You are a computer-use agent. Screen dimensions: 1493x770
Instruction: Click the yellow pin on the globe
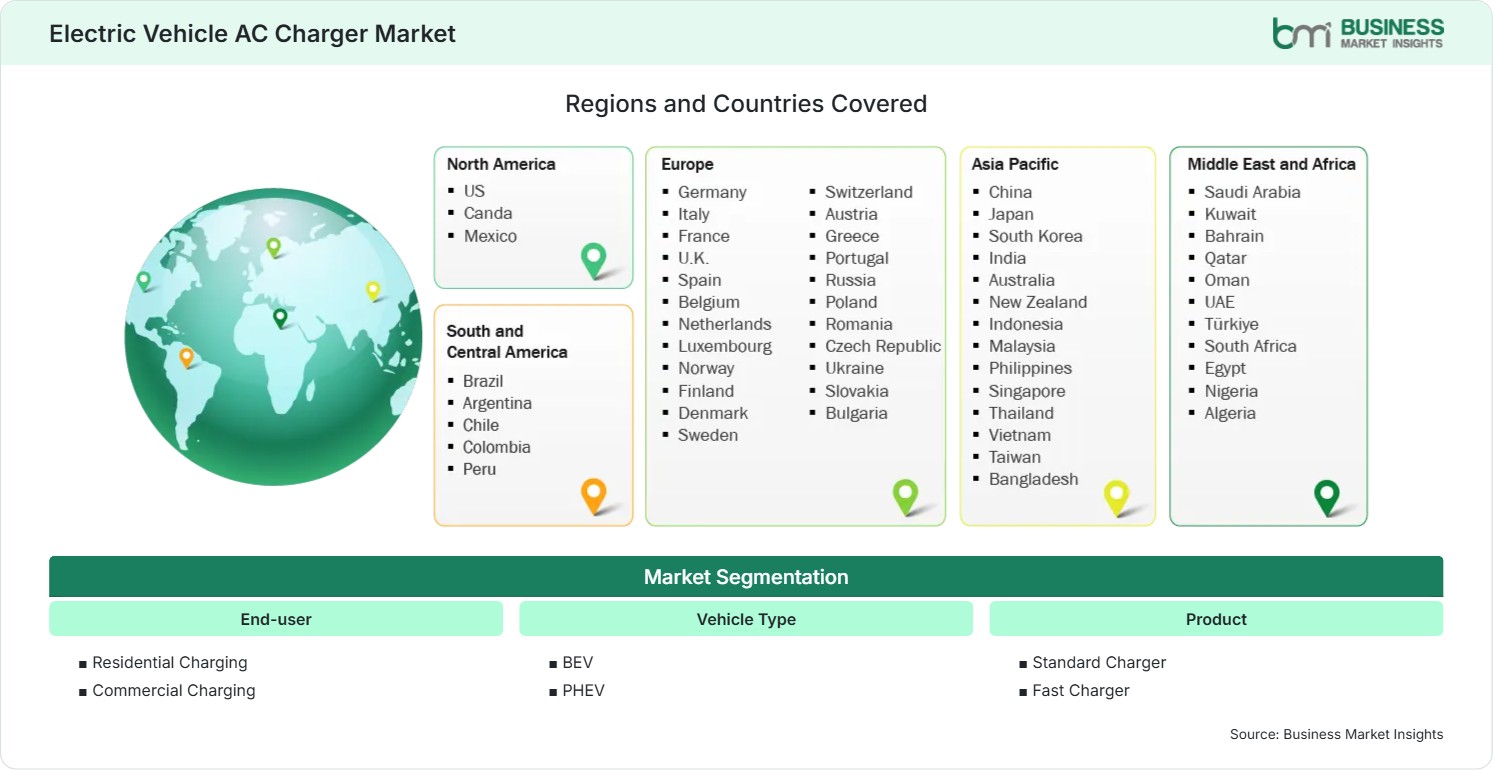(373, 290)
